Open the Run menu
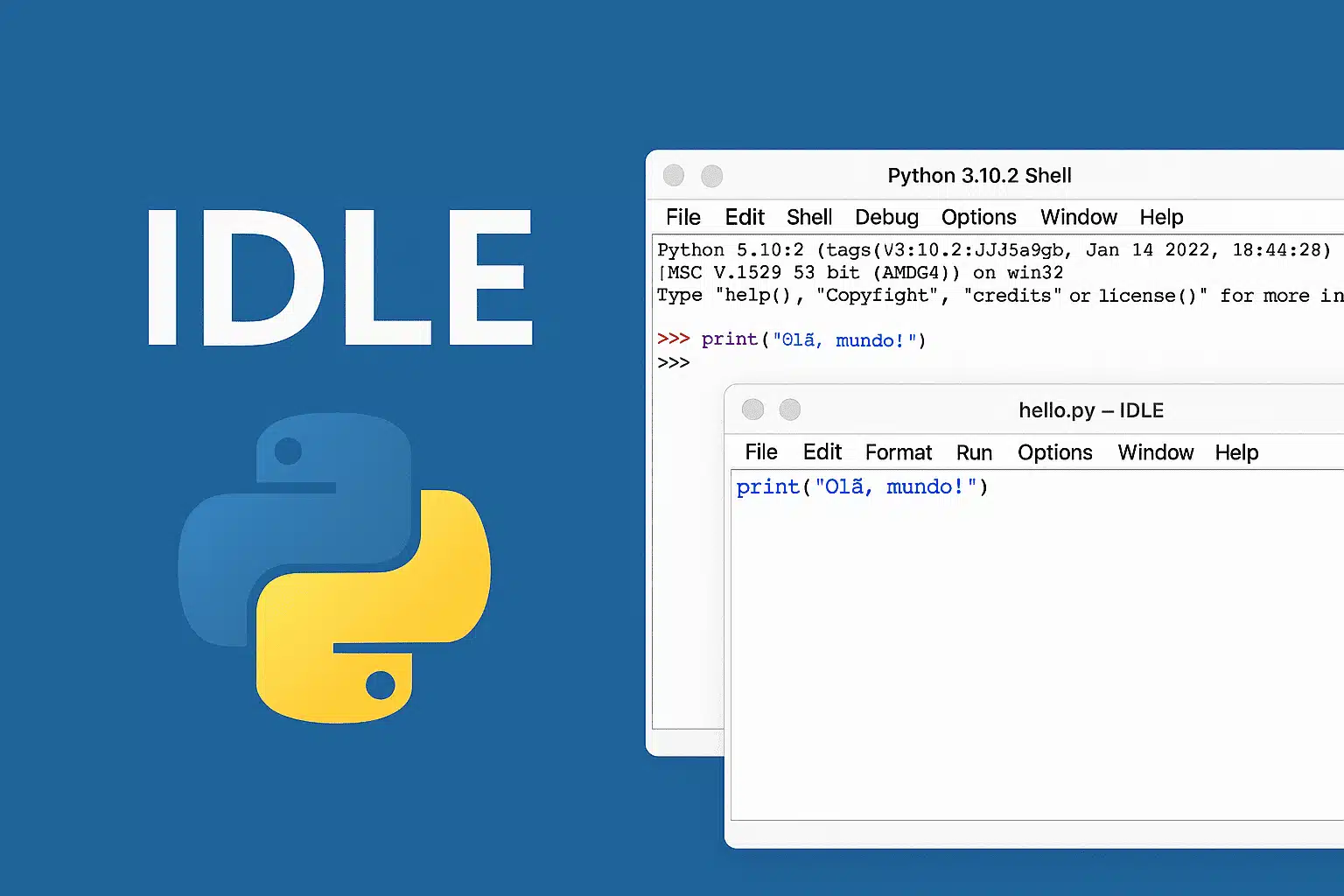 pyautogui.click(x=974, y=452)
